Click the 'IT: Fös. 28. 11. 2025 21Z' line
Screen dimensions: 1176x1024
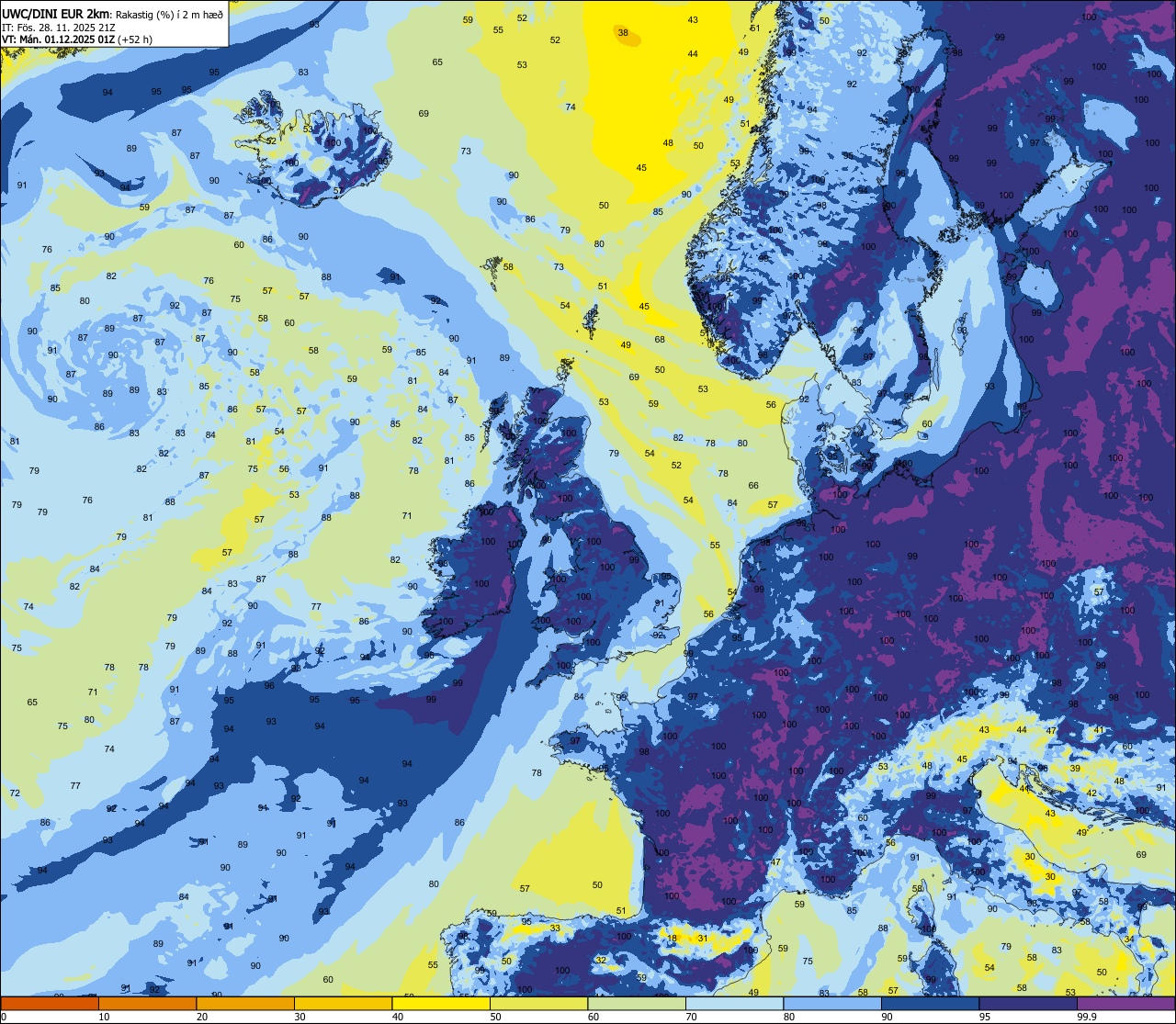click(58, 27)
